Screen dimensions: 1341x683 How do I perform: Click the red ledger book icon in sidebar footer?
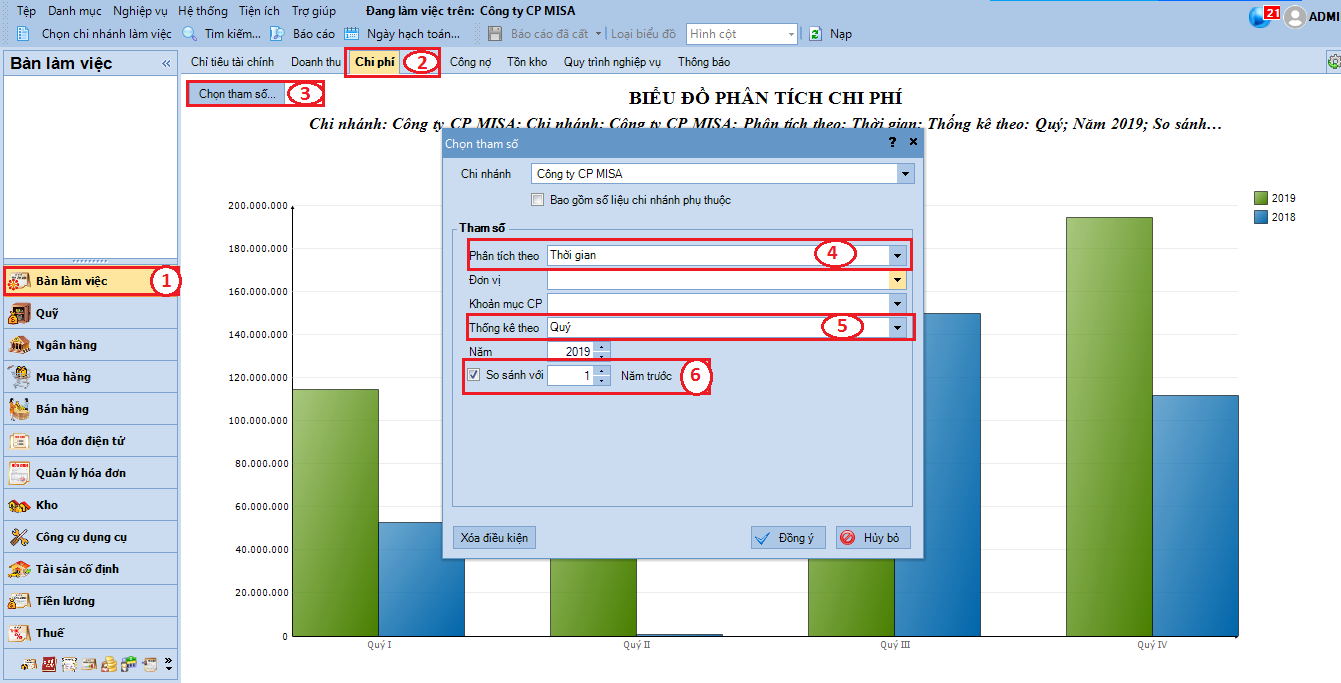pyautogui.click(x=49, y=664)
